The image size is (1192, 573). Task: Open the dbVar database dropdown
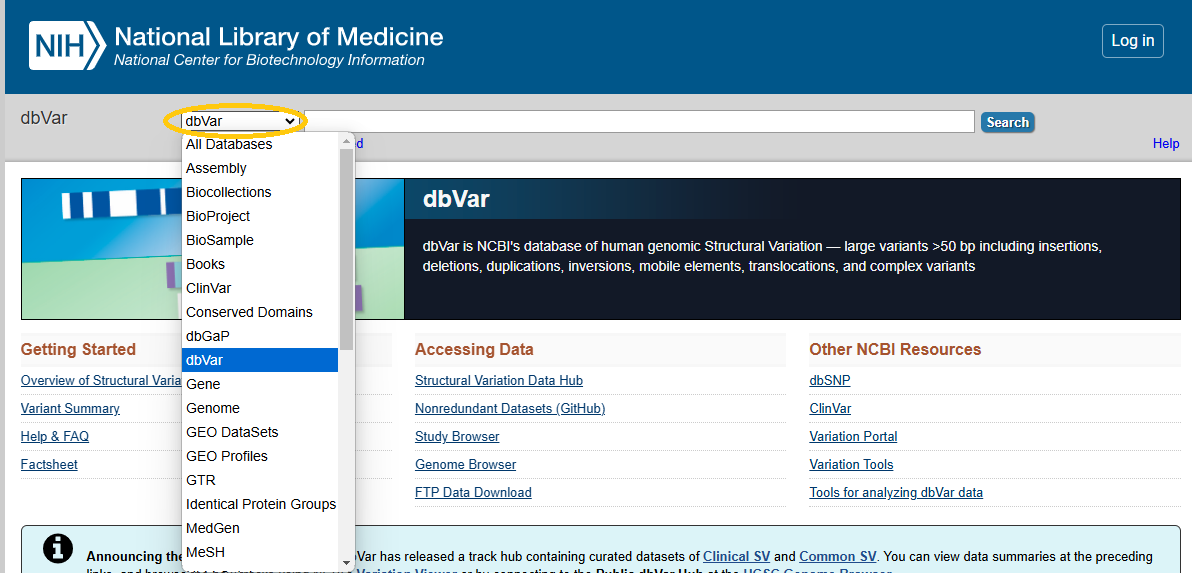[x=240, y=121]
